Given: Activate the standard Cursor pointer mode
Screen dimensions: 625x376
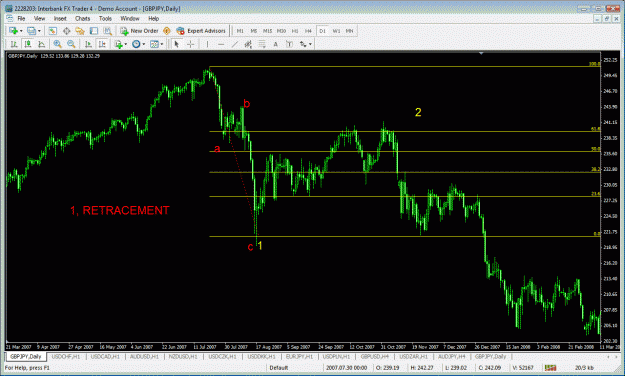Looking at the screenshot, I should (177, 44).
